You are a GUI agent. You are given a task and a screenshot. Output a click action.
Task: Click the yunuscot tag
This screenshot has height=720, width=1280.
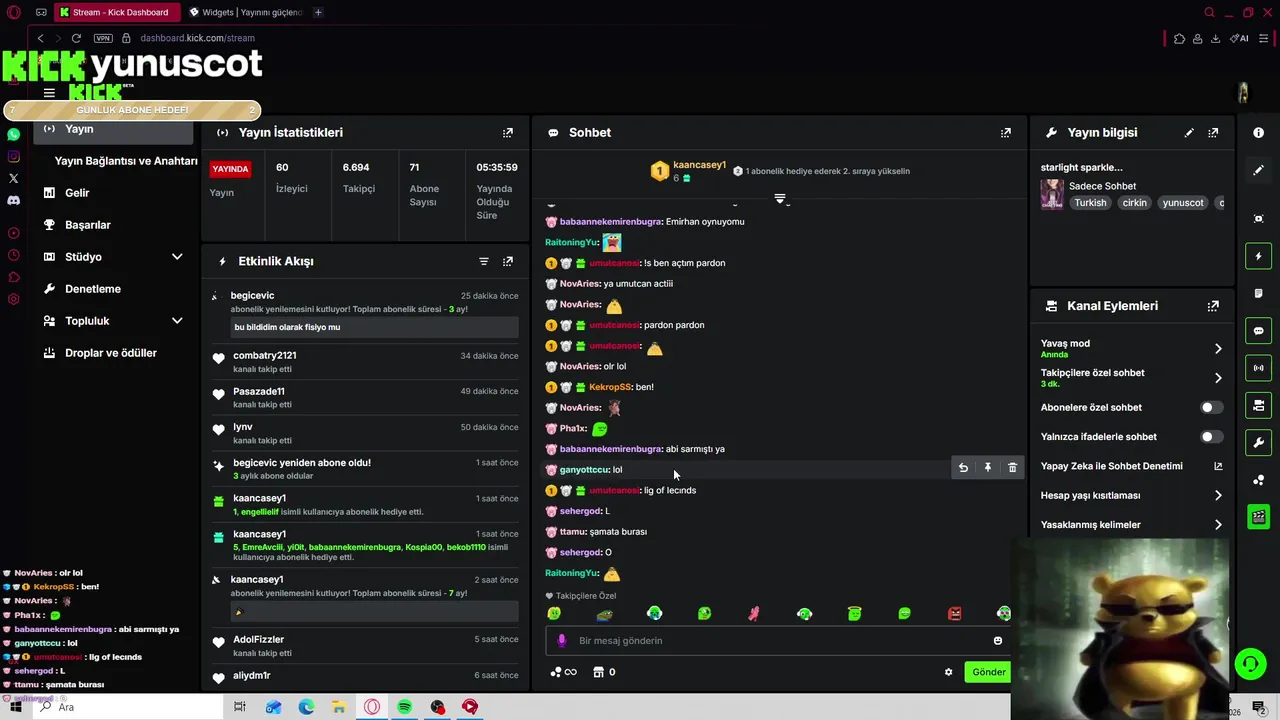(1183, 202)
